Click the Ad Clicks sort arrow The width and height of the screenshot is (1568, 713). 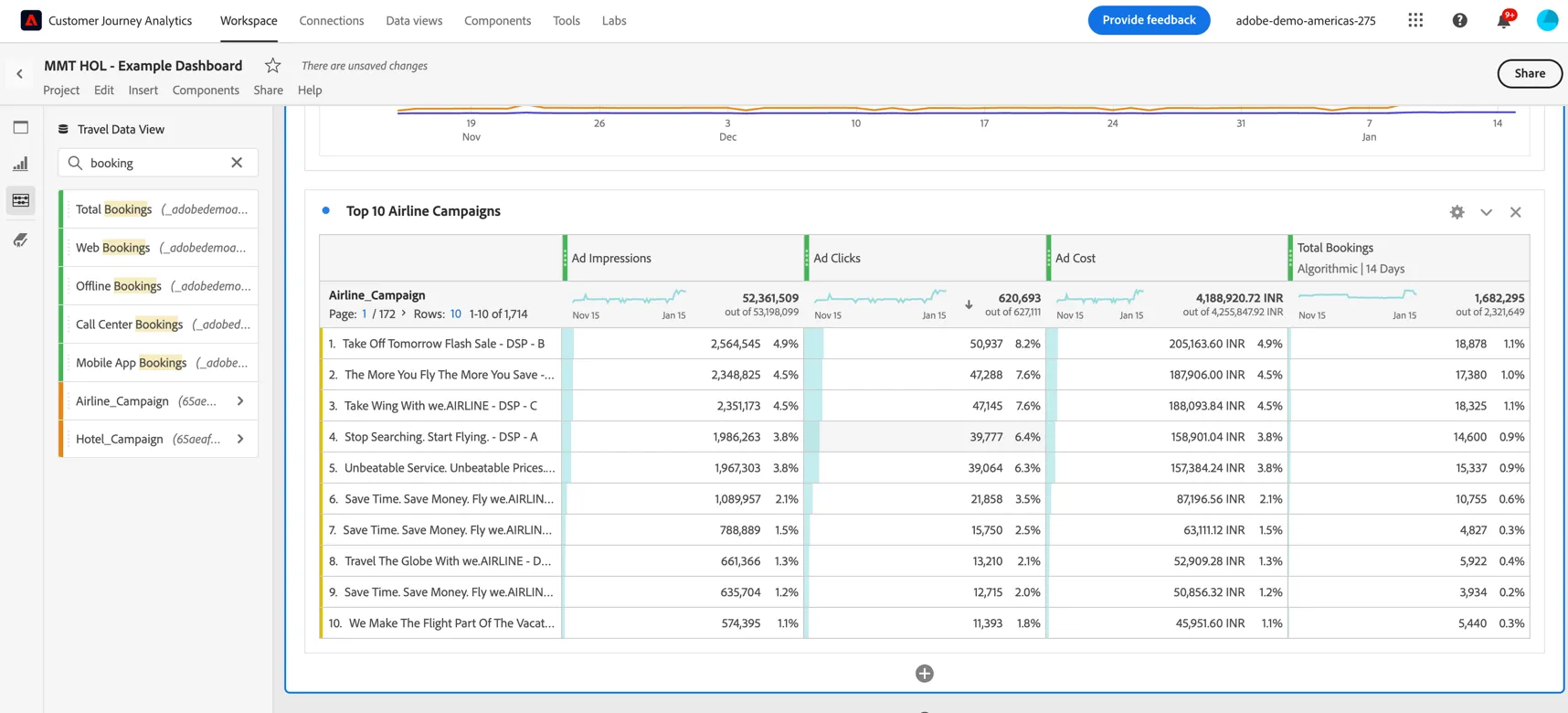pos(969,305)
